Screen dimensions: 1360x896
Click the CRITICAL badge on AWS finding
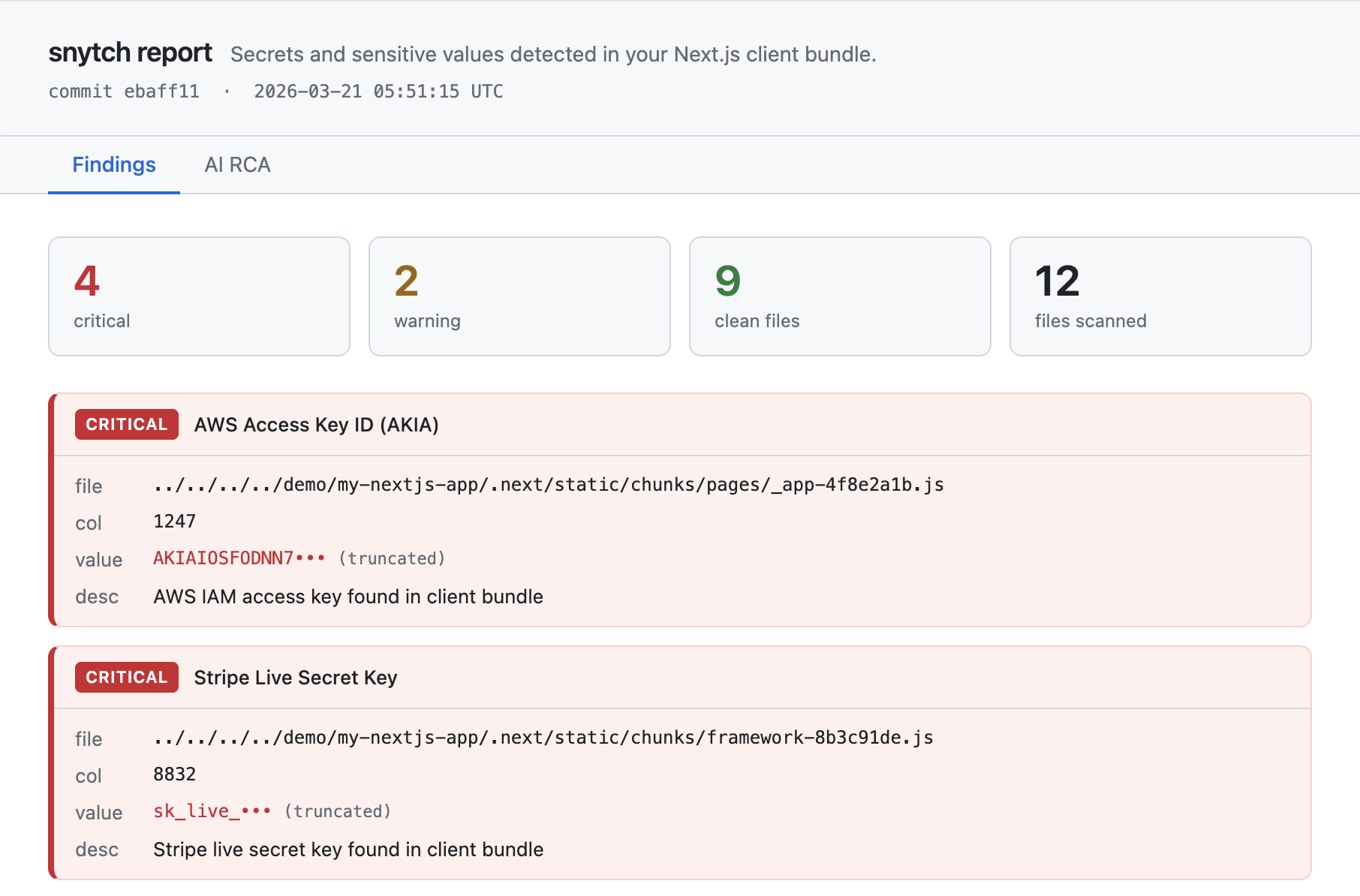point(126,424)
